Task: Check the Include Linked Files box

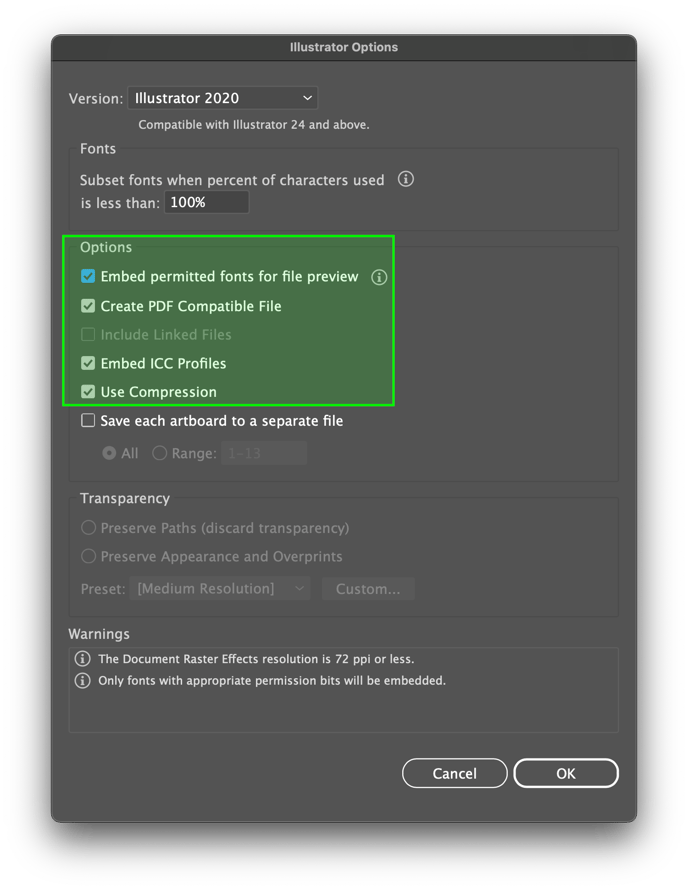Action: tap(89, 335)
